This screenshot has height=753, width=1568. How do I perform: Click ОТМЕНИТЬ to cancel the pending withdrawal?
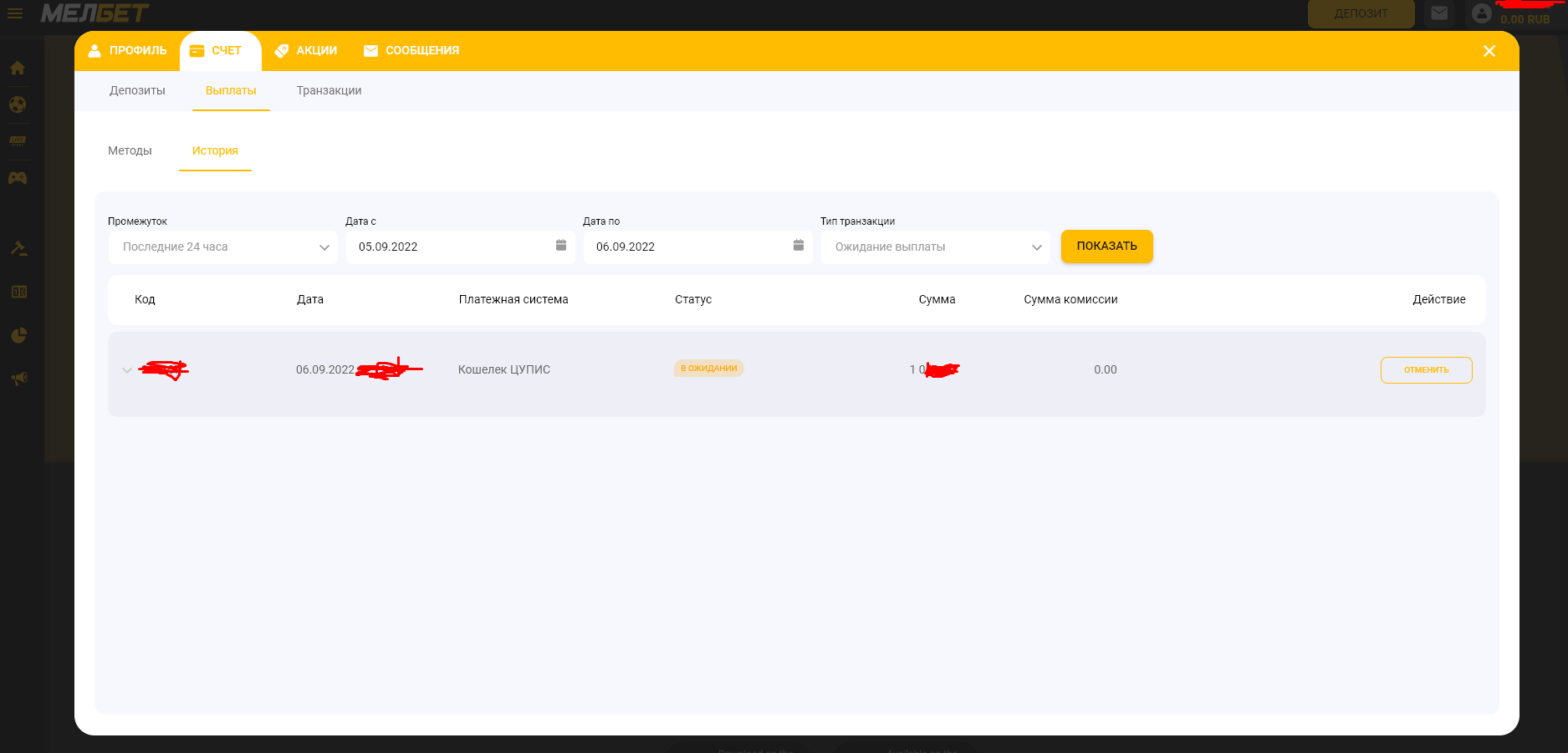(1427, 370)
